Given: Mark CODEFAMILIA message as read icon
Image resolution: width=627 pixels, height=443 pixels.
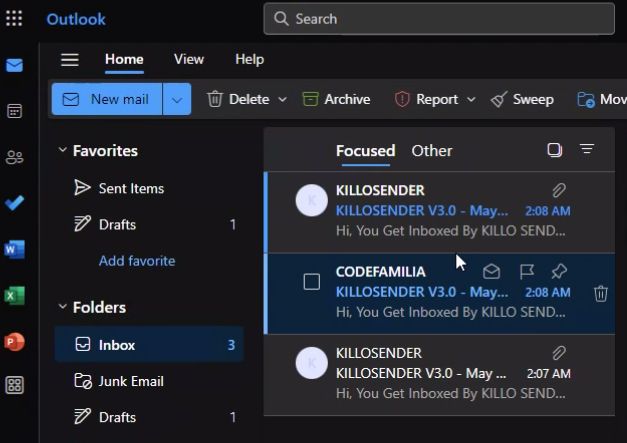Looking at the screenshot, I should pos(491,272).
